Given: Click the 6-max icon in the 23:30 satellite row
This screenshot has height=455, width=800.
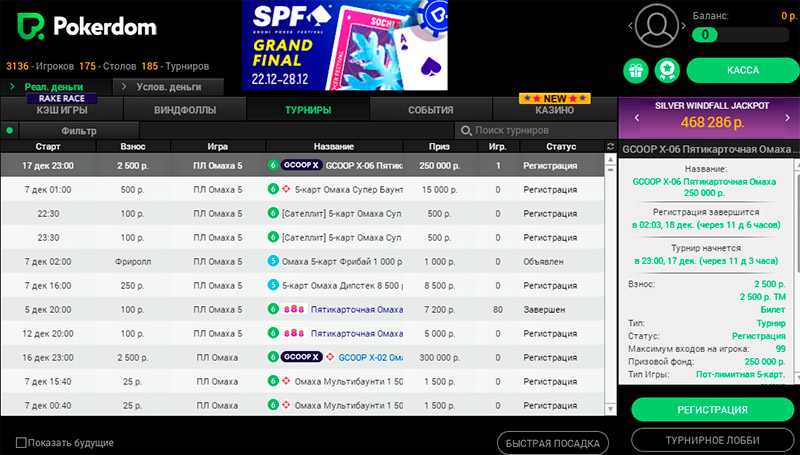Looking at the screenshot, I should pyautogui.click(x=273, y=237).
